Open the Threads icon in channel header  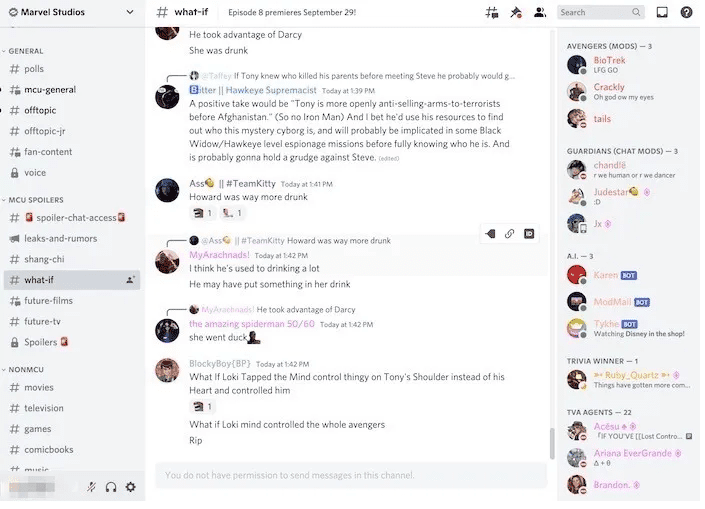(x=492, y=13)
